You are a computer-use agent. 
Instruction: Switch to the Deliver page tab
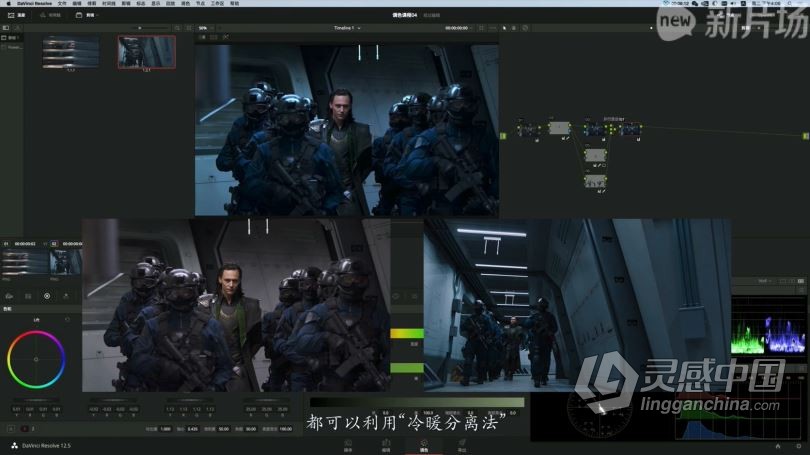[462, 446]
